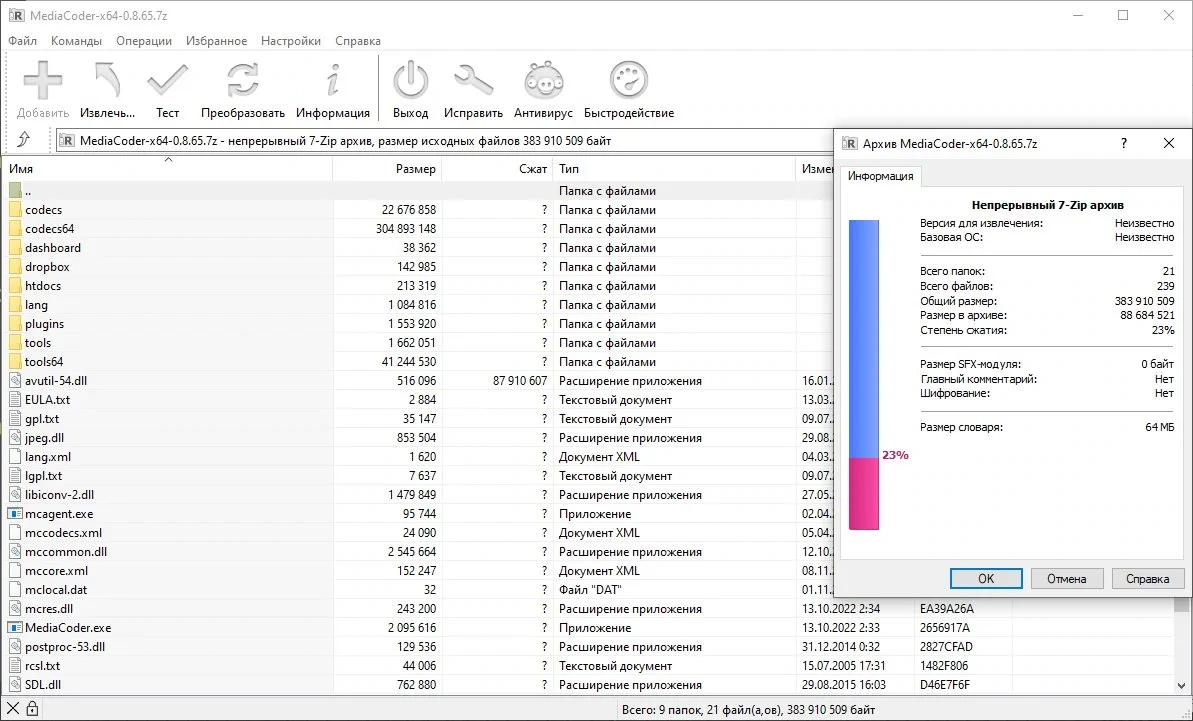Sort by the Размер column header

coord(387,169)
